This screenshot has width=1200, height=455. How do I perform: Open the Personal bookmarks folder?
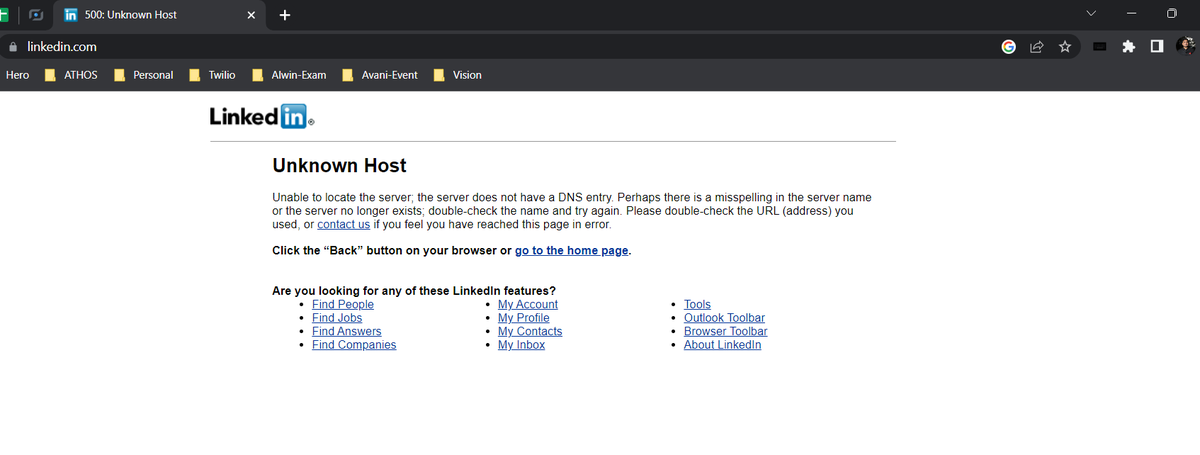click(144, 75)
